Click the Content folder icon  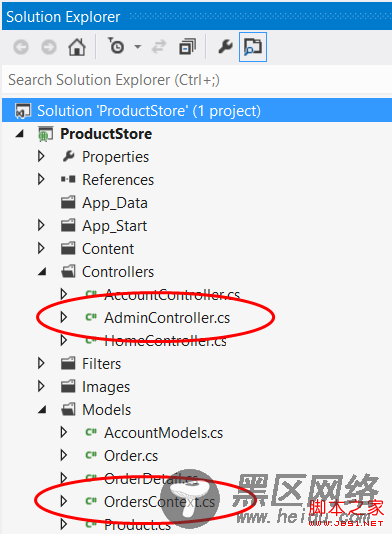click(68, 248)
